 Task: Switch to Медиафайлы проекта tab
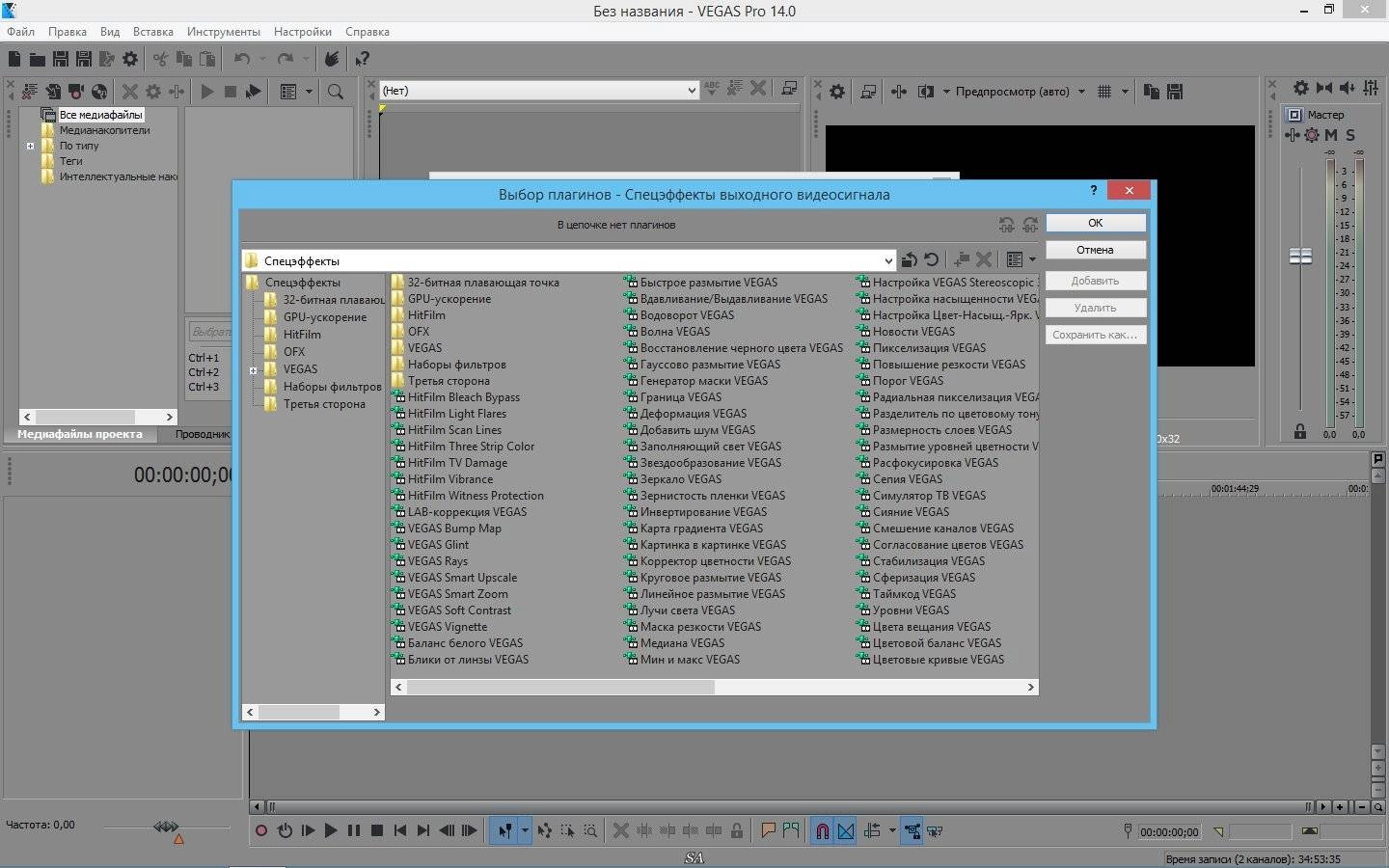coord(80,434)
